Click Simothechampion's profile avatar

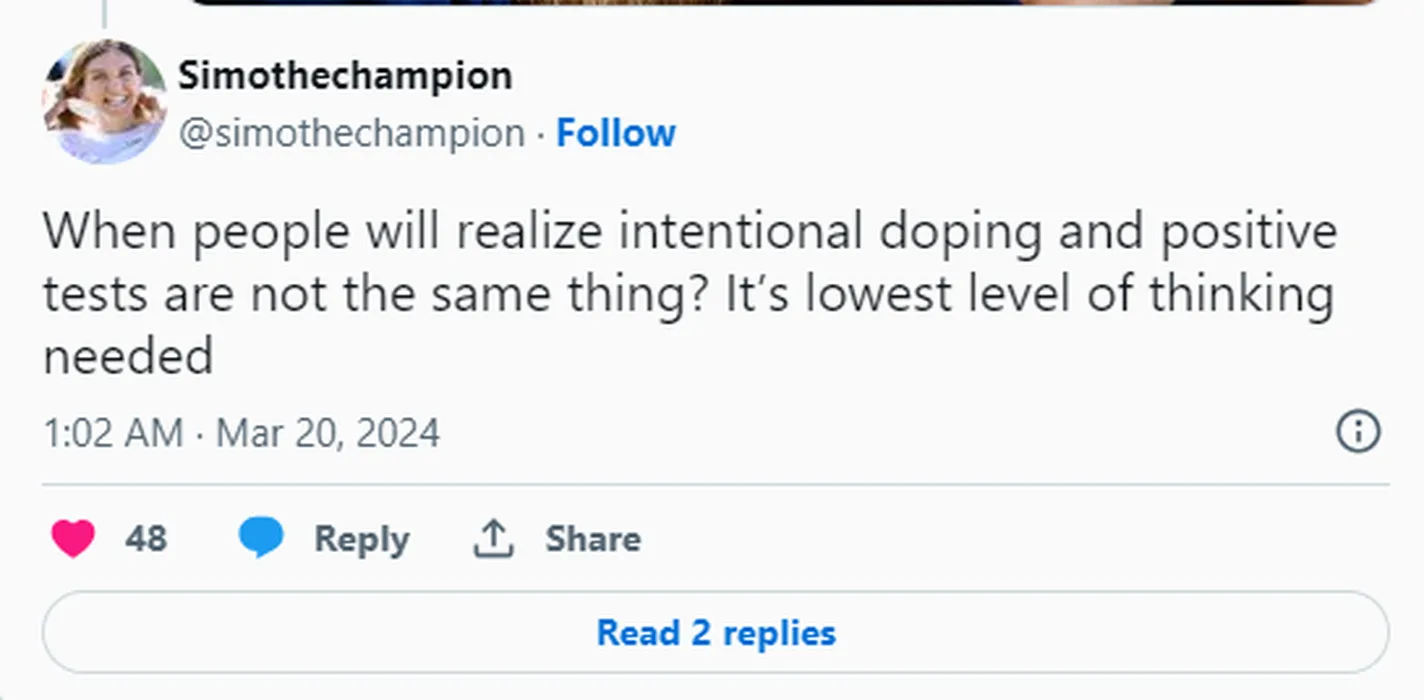point(104,101)
